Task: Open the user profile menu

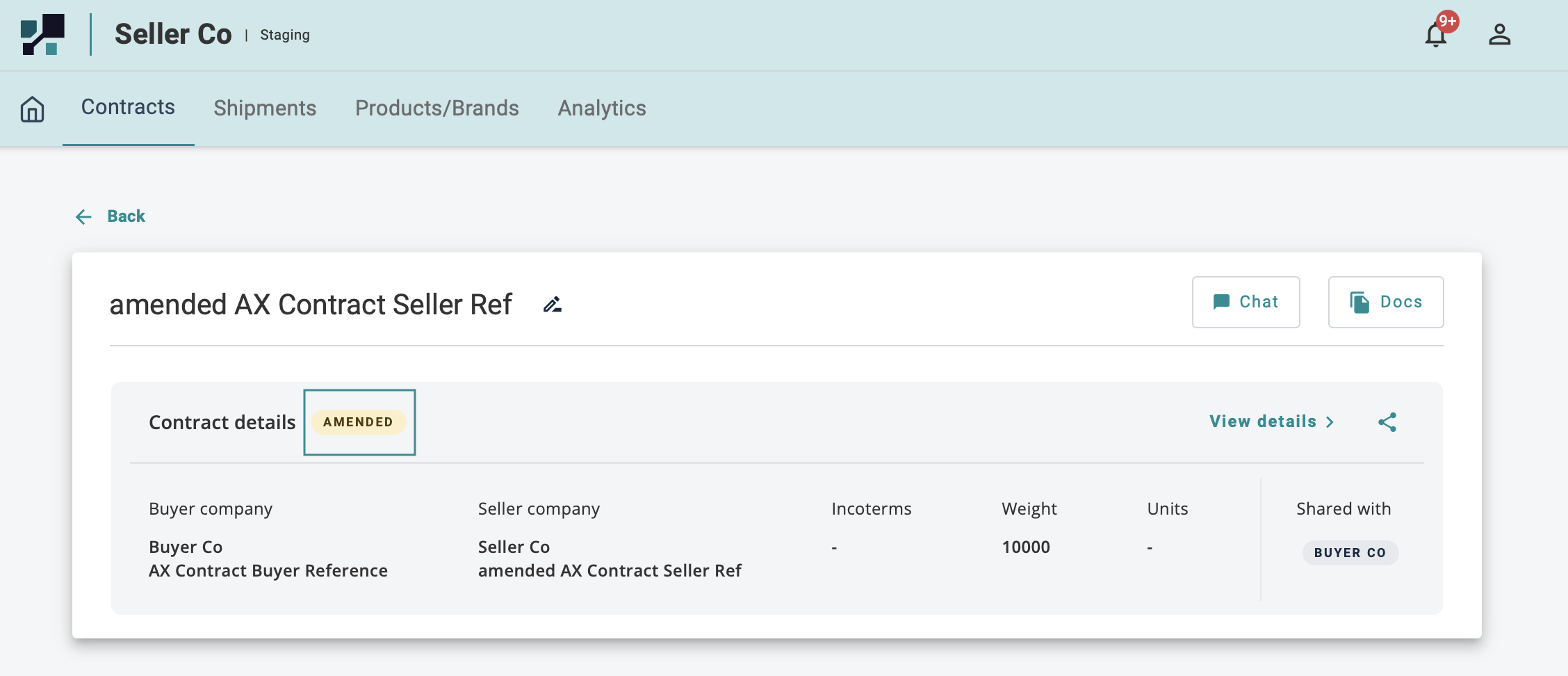Action: pos(1499,35)
